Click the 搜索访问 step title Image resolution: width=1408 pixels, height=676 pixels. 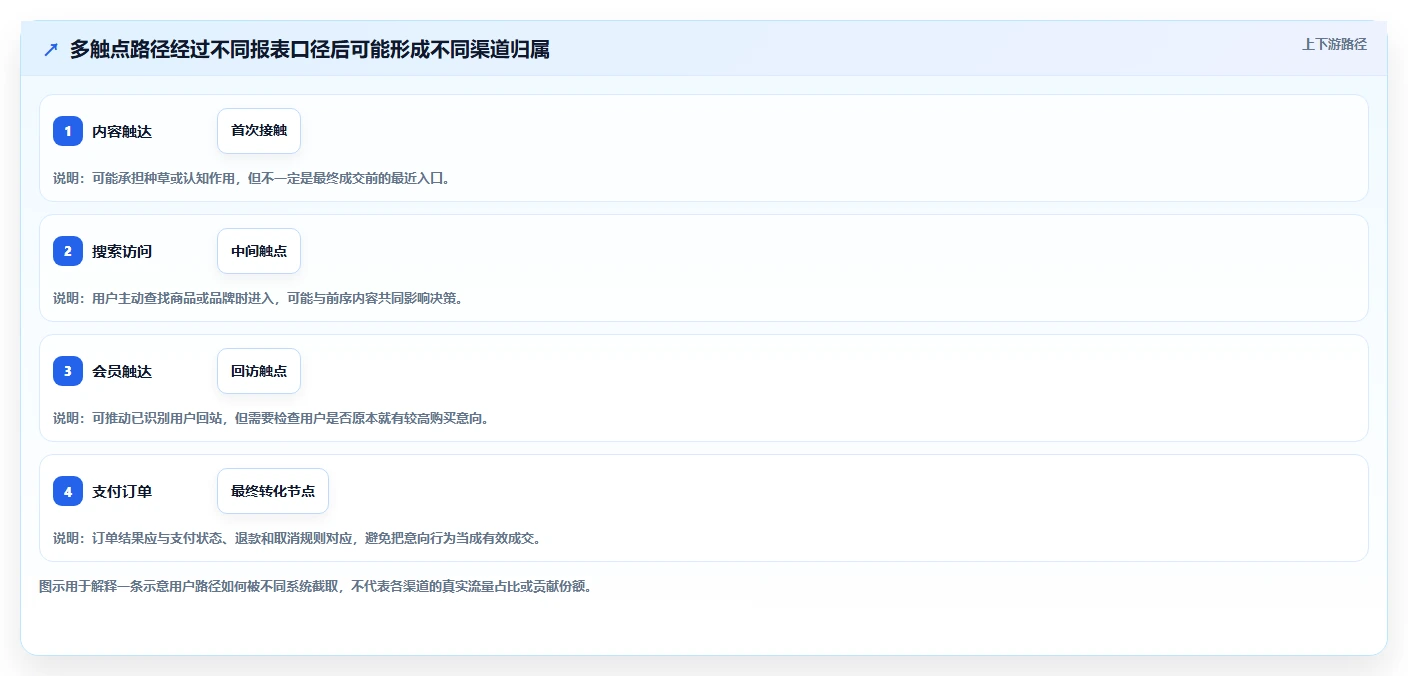click(122, 251)
